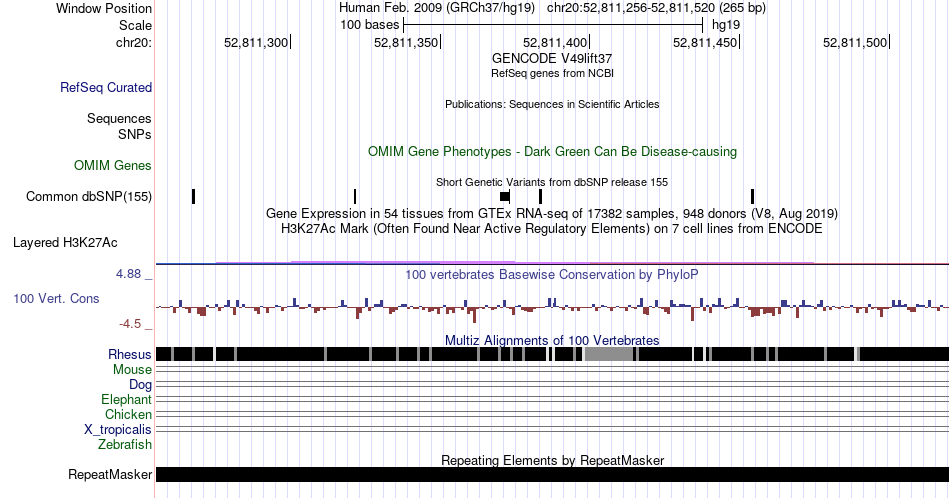Image resolution: width=950 pixels, height=498 pixels.
Task: Click Repeating Elements by RepeatMasker title
Action: pos(552,460)
